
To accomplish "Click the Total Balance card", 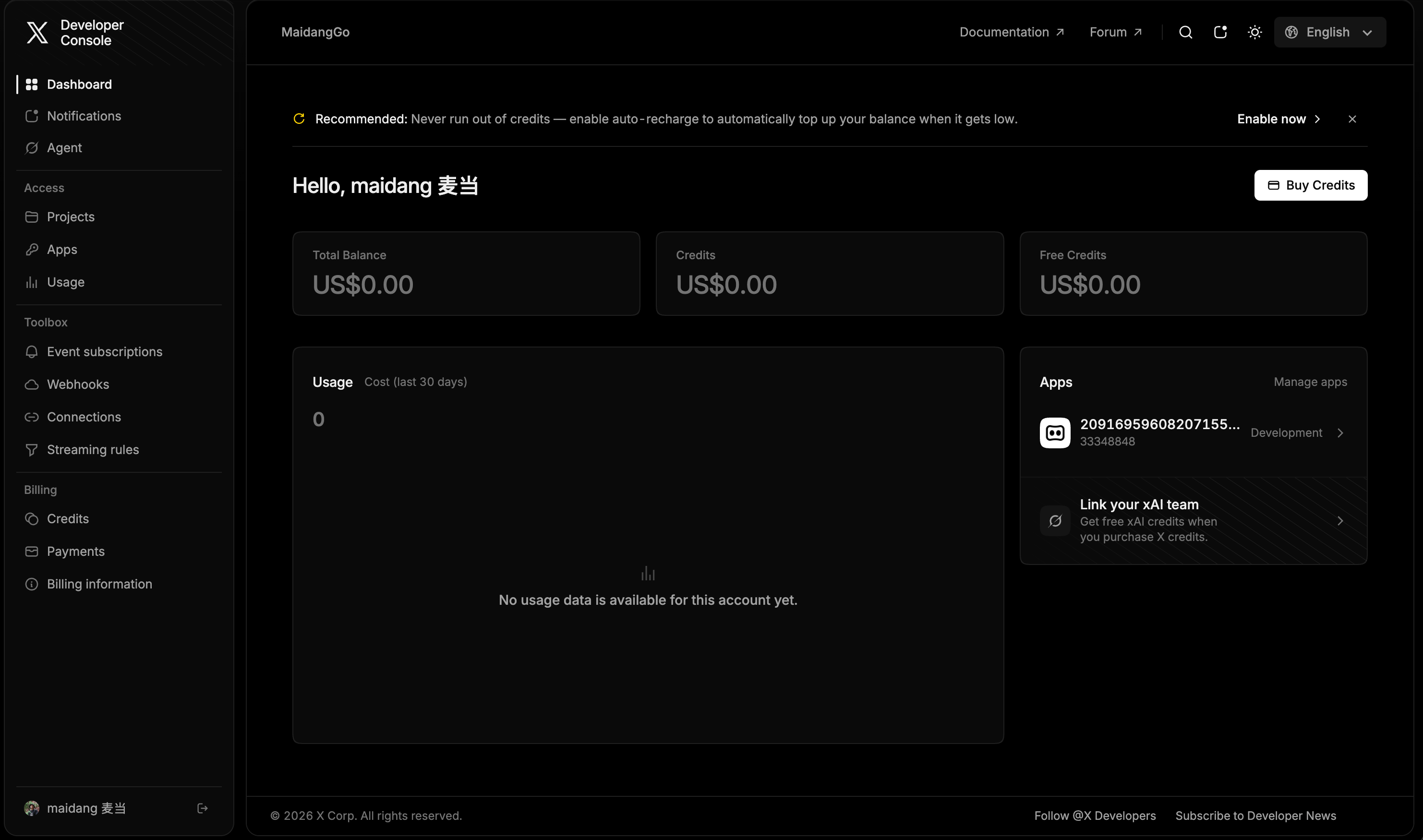I will [x=466, y=274].
